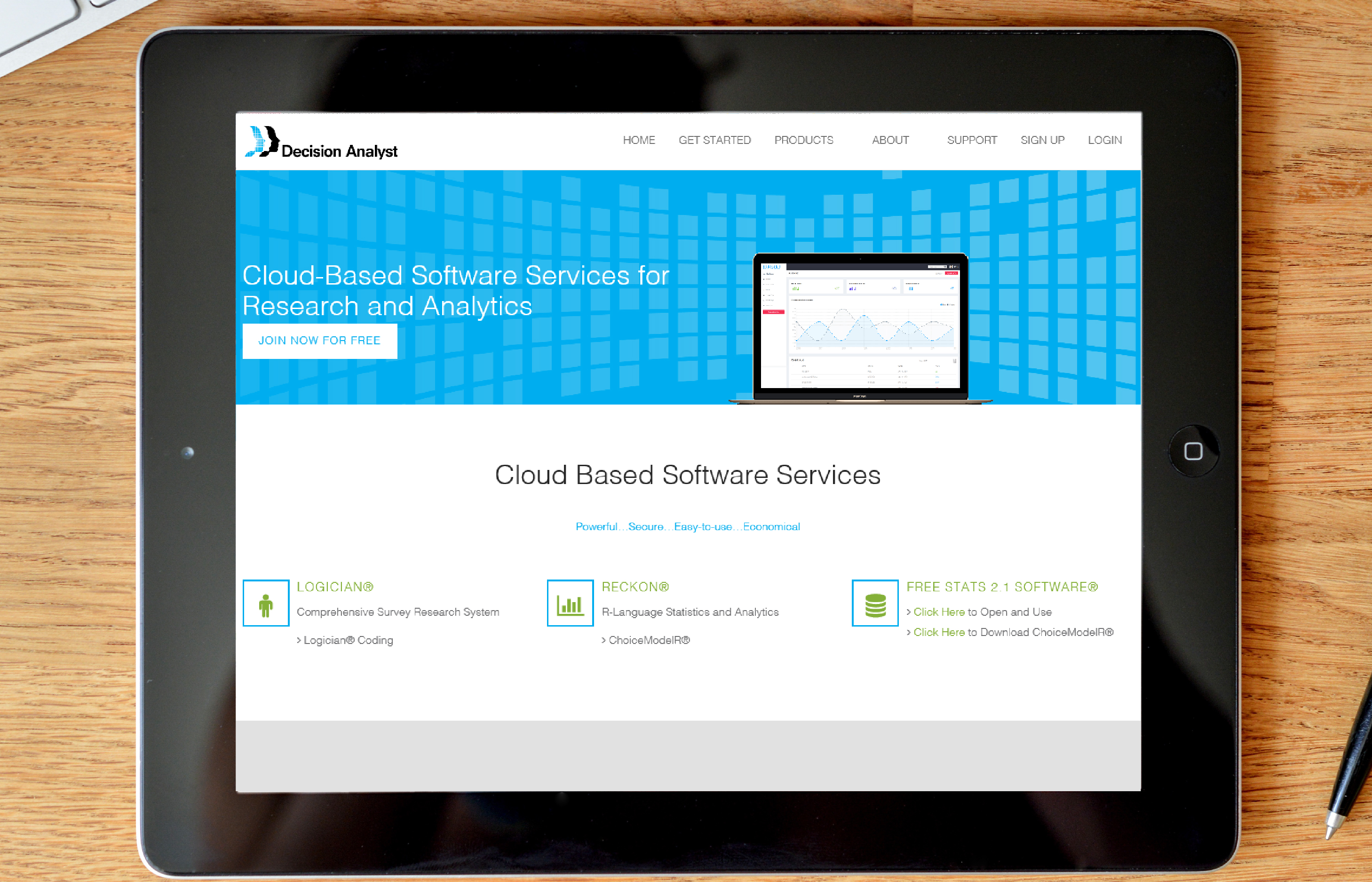Open the RECKON® heading link

coord(635,587)
